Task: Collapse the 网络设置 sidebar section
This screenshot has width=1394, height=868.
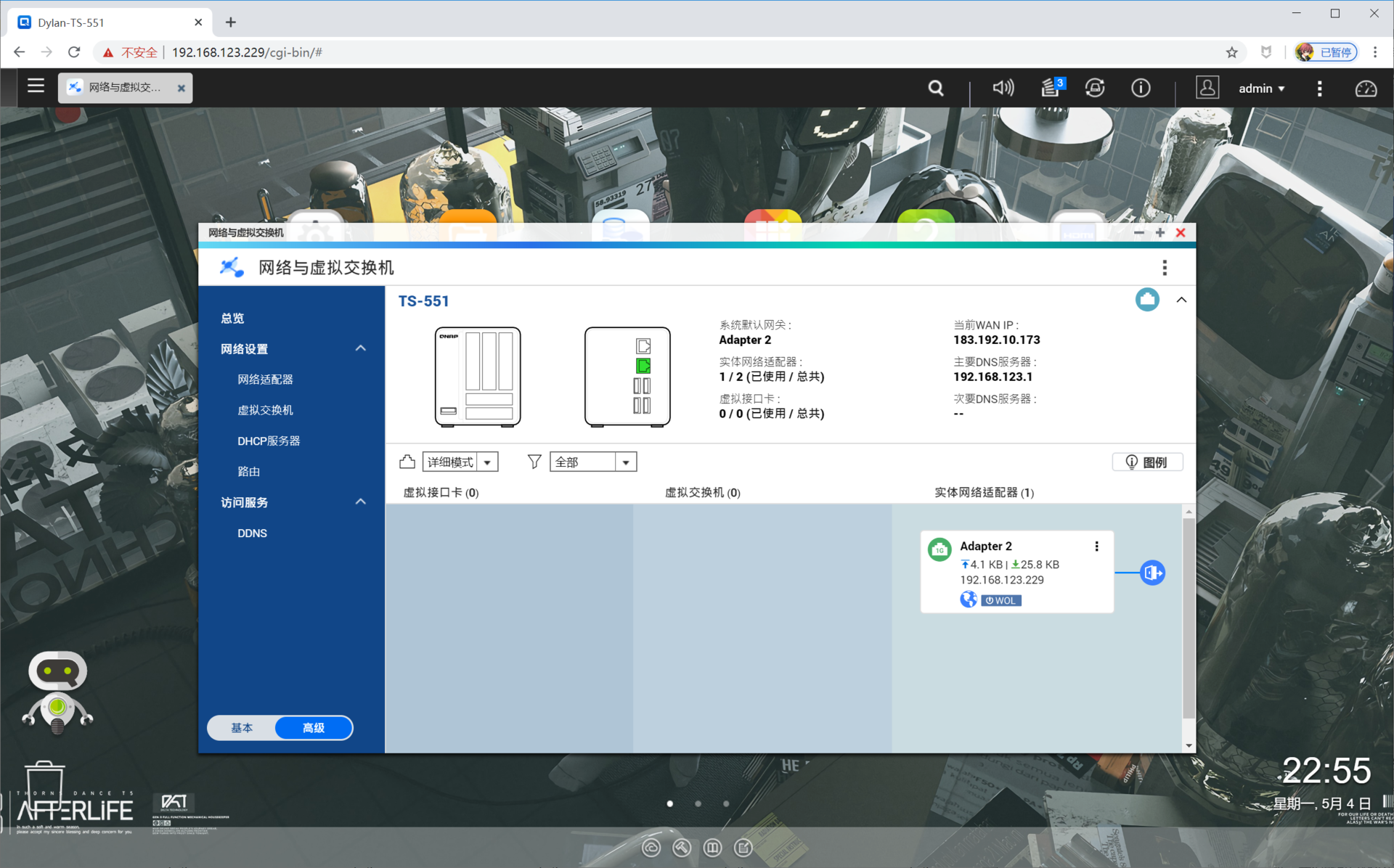Action: pos(360,348)
